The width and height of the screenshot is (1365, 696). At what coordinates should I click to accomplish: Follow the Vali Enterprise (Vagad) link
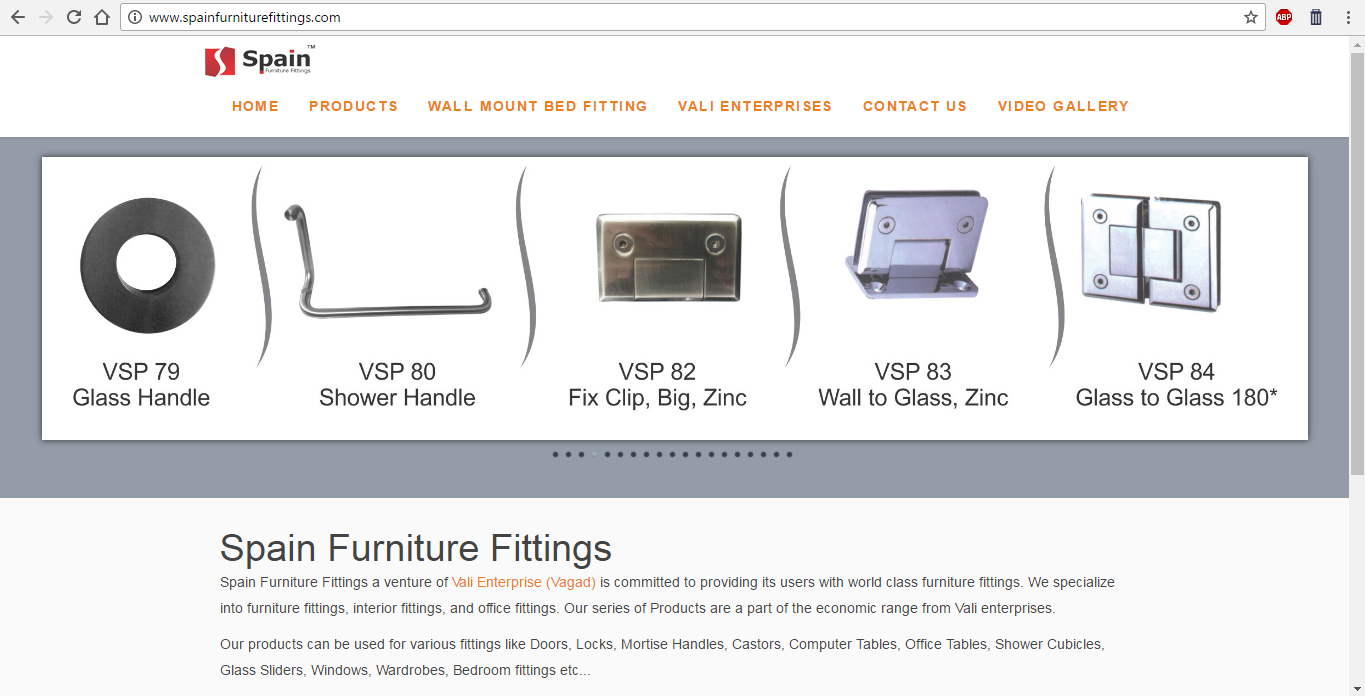[x=523, y=582]
